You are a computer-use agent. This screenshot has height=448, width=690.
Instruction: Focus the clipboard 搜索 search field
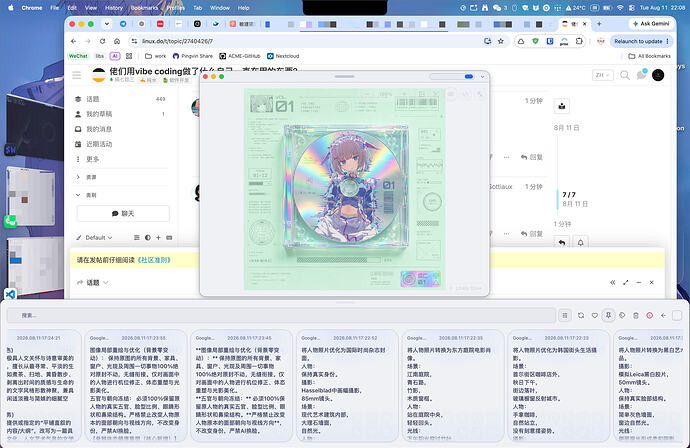click(x=282, y=316)
